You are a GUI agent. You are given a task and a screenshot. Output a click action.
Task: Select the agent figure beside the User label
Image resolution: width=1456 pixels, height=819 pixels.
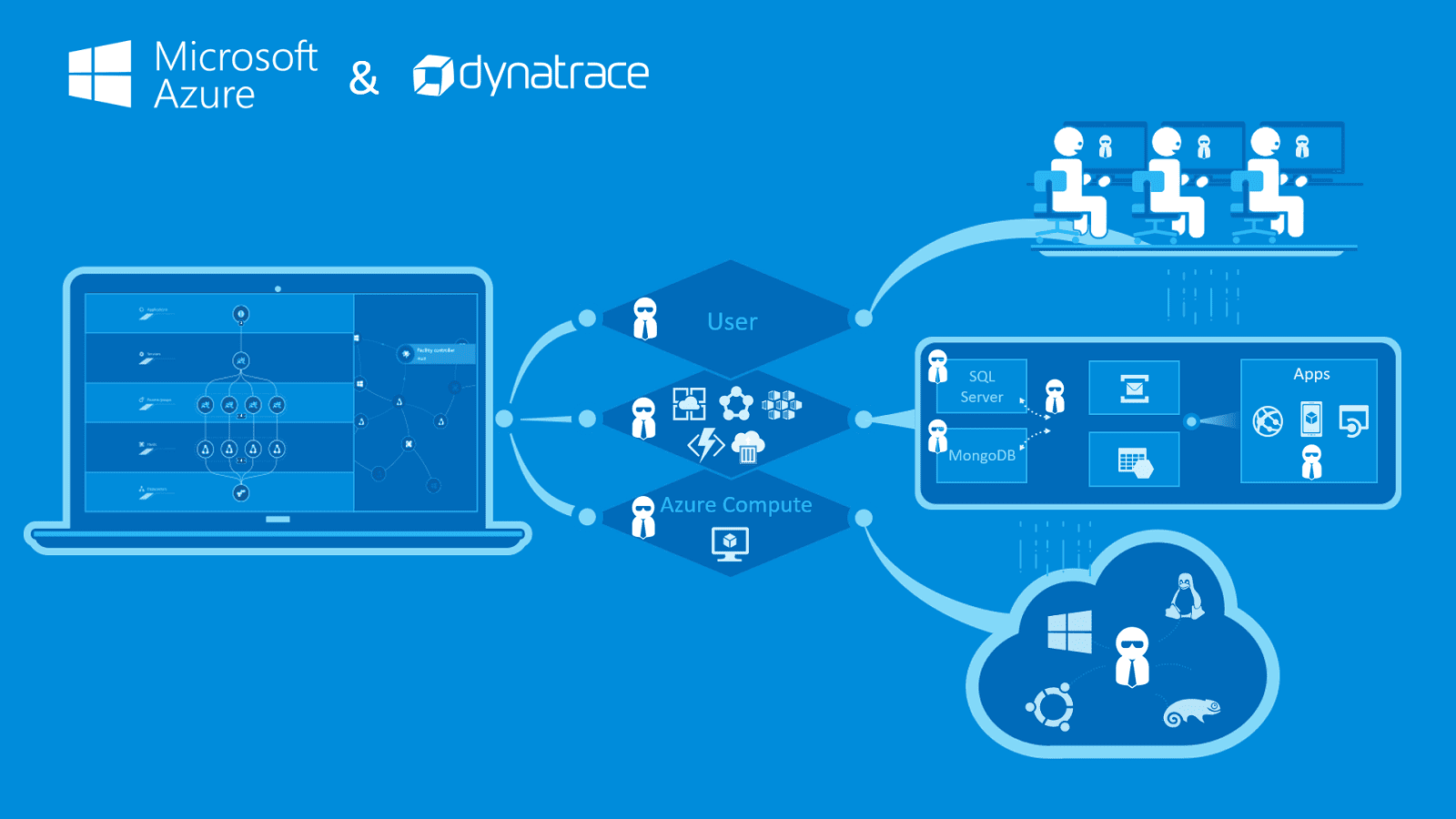coord(645,318)
